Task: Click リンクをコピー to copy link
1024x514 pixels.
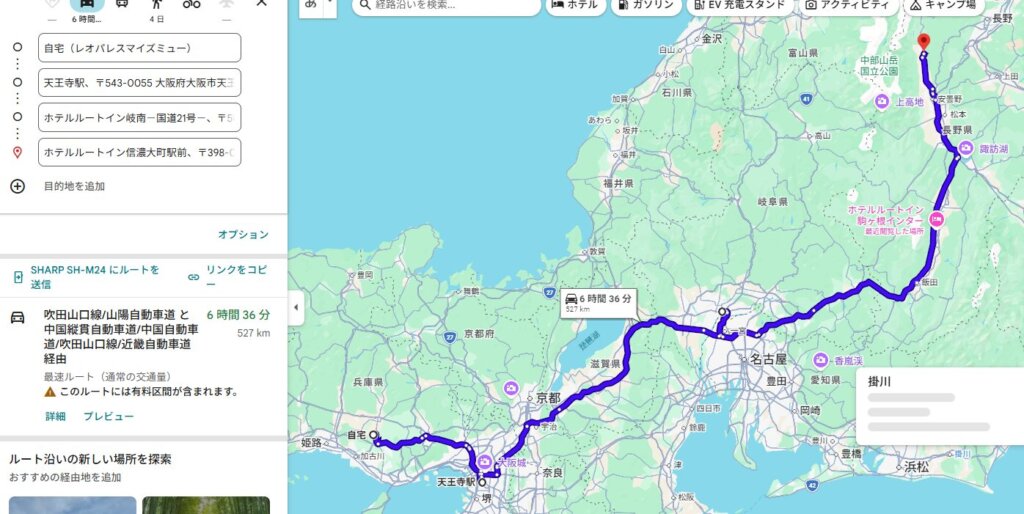Action: pyautogui.click(x=229, y=277)
